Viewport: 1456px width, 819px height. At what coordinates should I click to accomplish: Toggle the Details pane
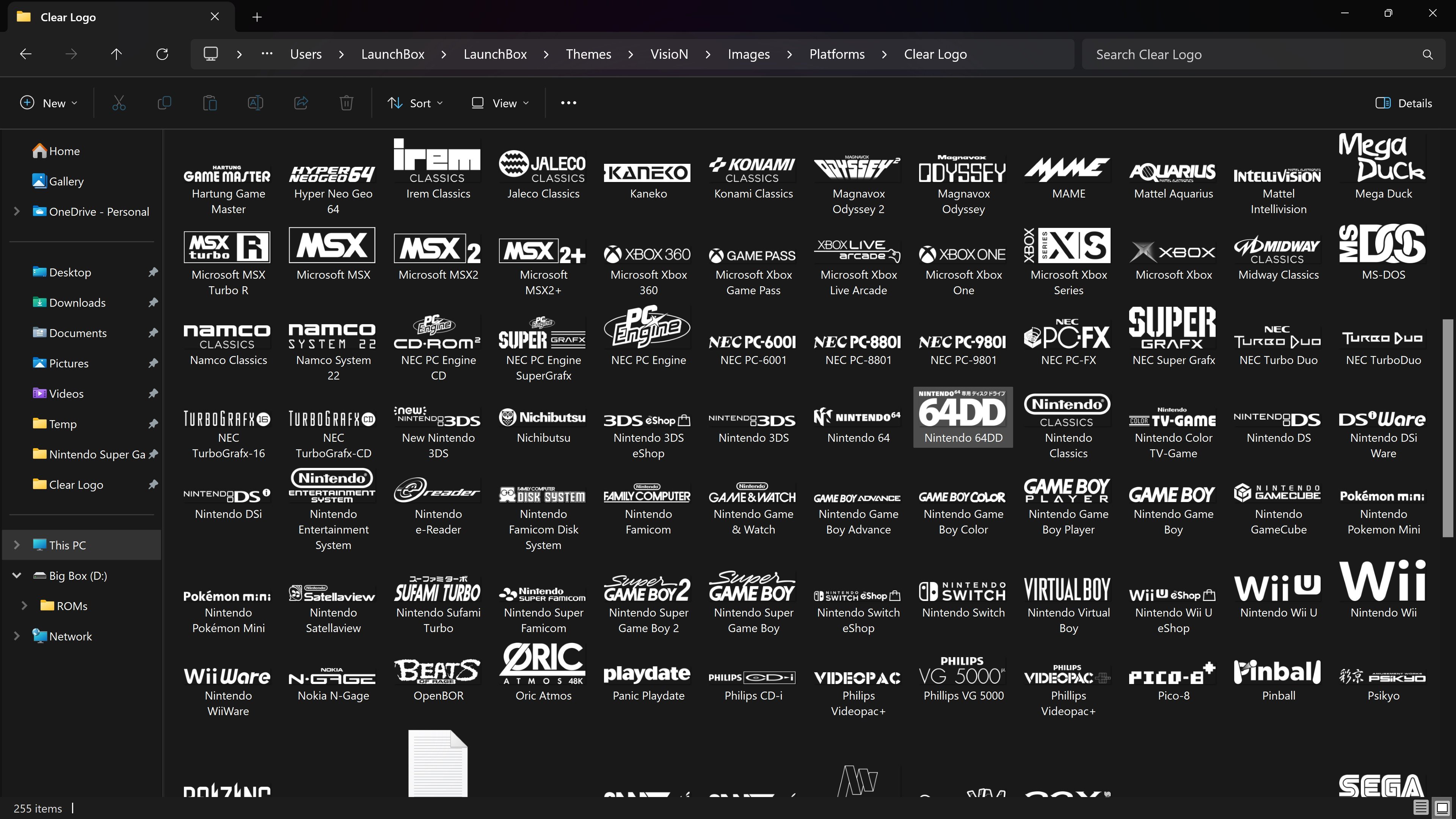pos(1403,103)
